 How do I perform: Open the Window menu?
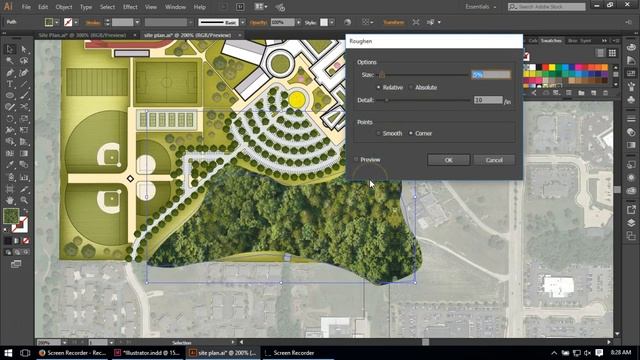[x=175, y=7]
